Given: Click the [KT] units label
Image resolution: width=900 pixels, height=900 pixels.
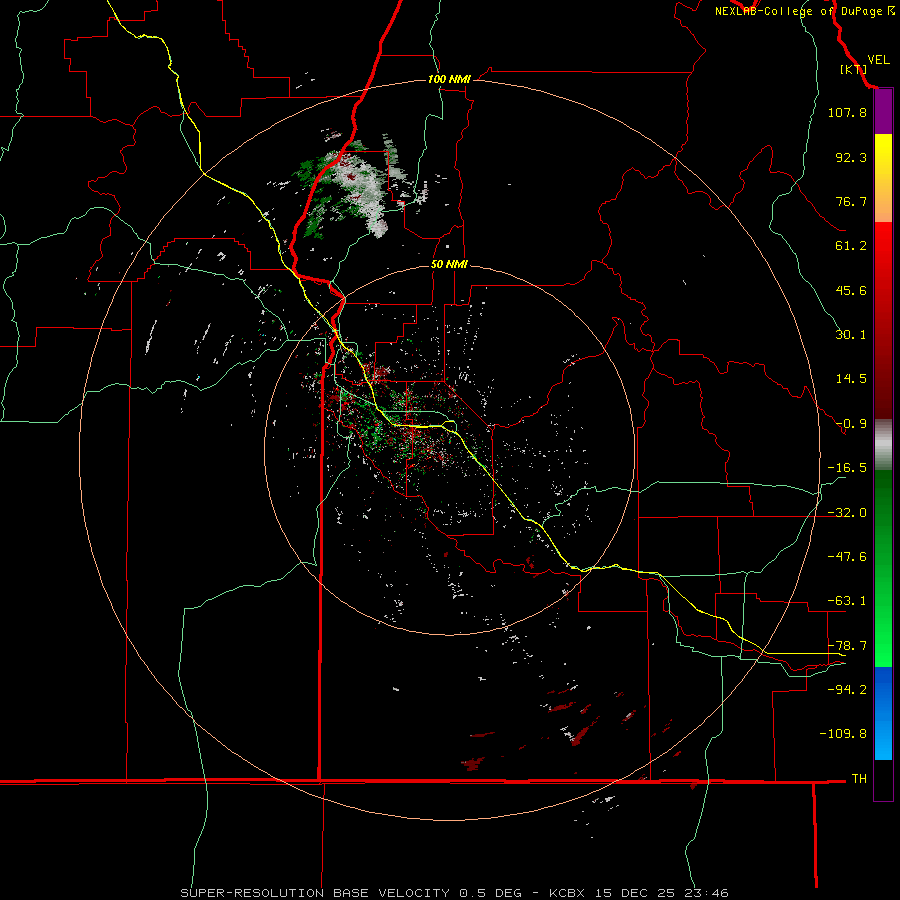Looking at the screenshot, I should coord(853,69).
